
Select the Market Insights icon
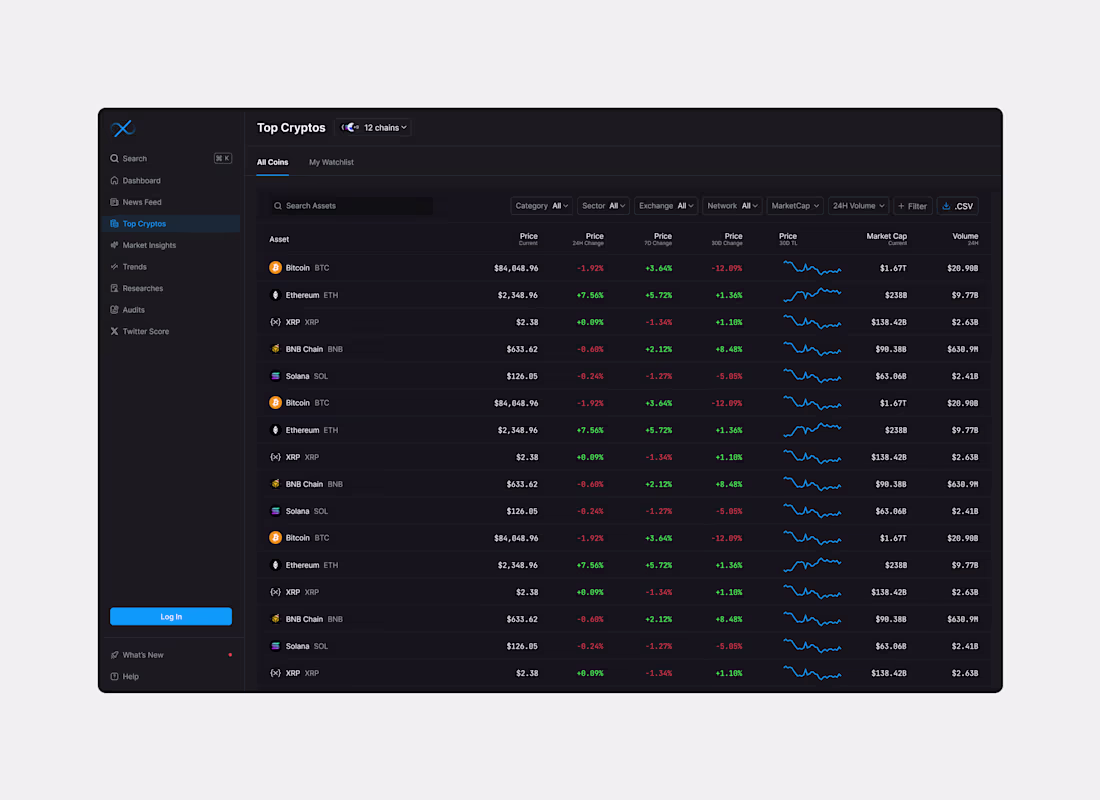[114, 245]
